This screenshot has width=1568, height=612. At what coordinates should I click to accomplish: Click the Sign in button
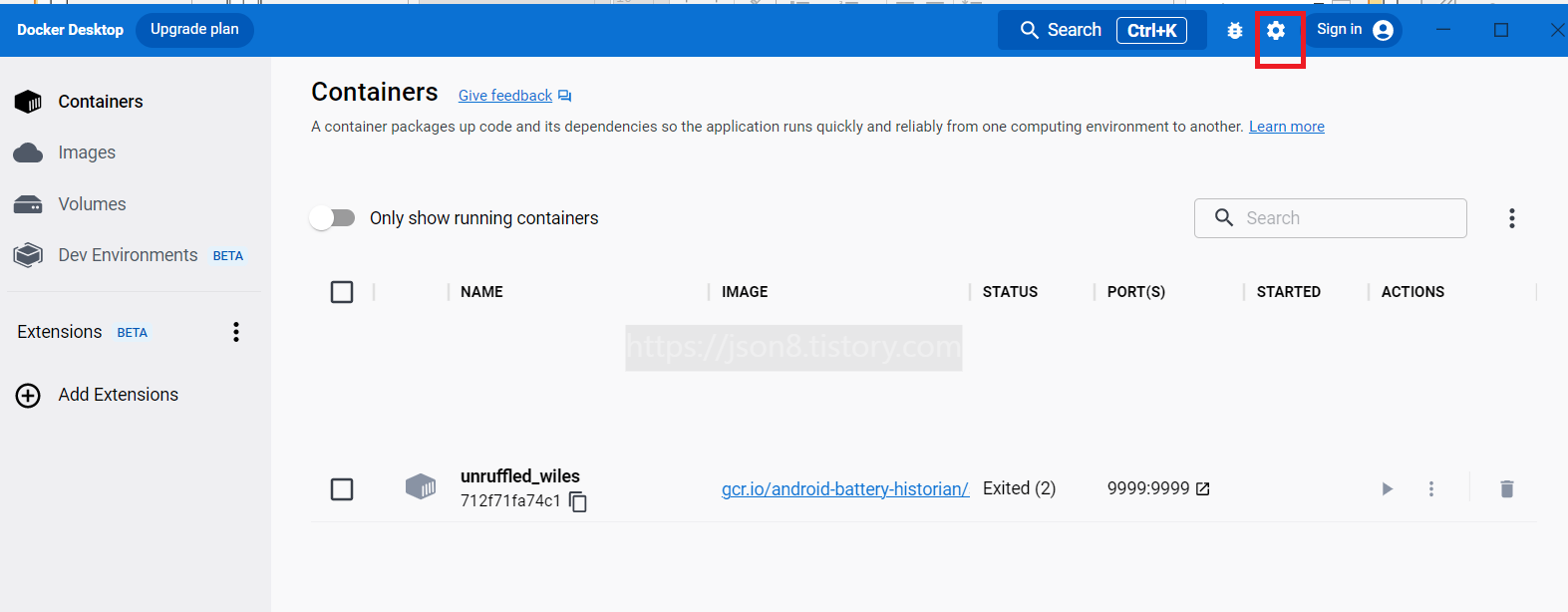[1356, 30]
